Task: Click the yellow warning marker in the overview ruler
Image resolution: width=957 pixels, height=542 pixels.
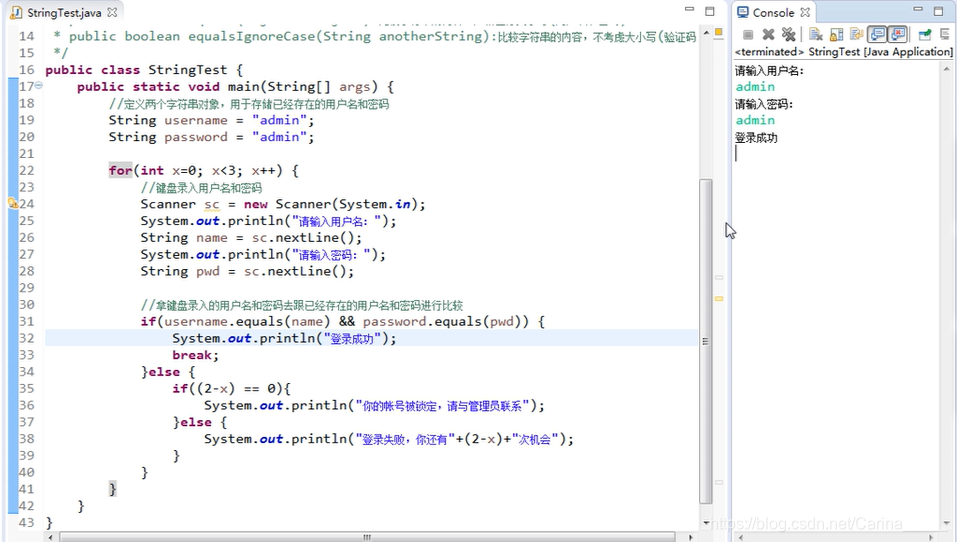Action: [719, 298]
